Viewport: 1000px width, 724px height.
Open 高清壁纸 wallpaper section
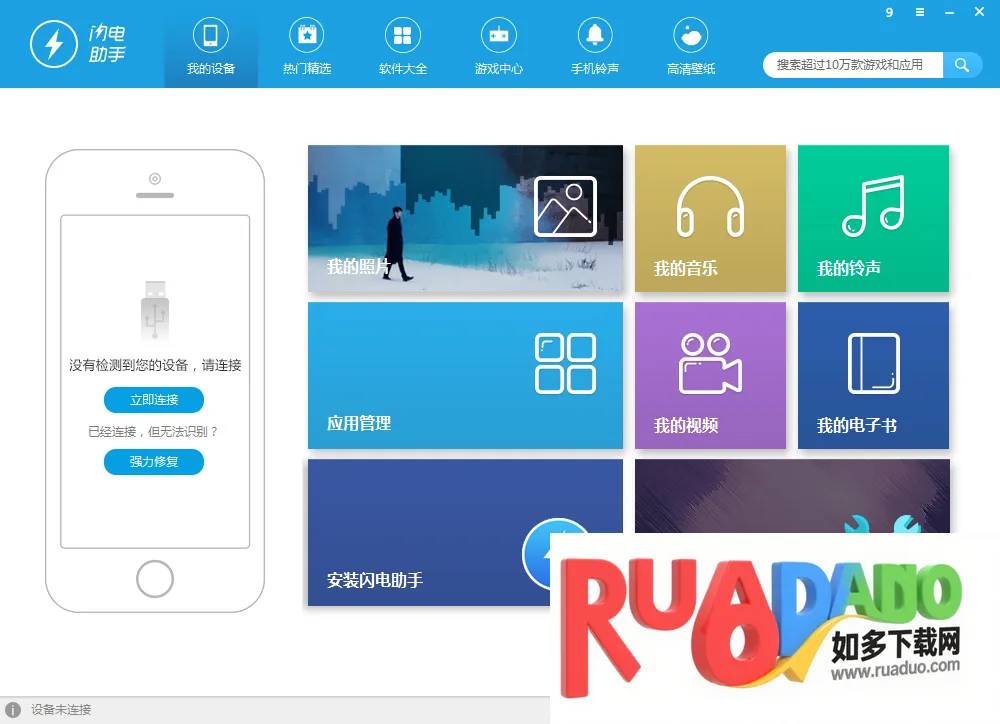(691, 47)
